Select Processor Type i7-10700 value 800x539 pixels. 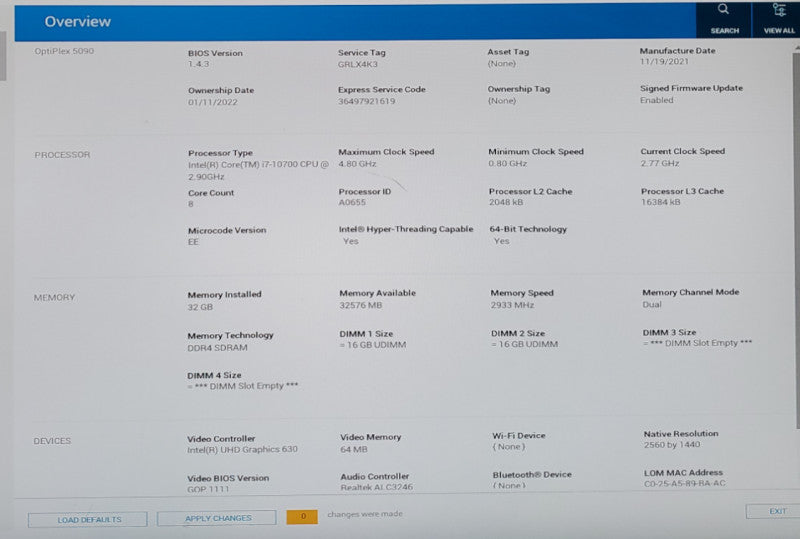(258, 170)
